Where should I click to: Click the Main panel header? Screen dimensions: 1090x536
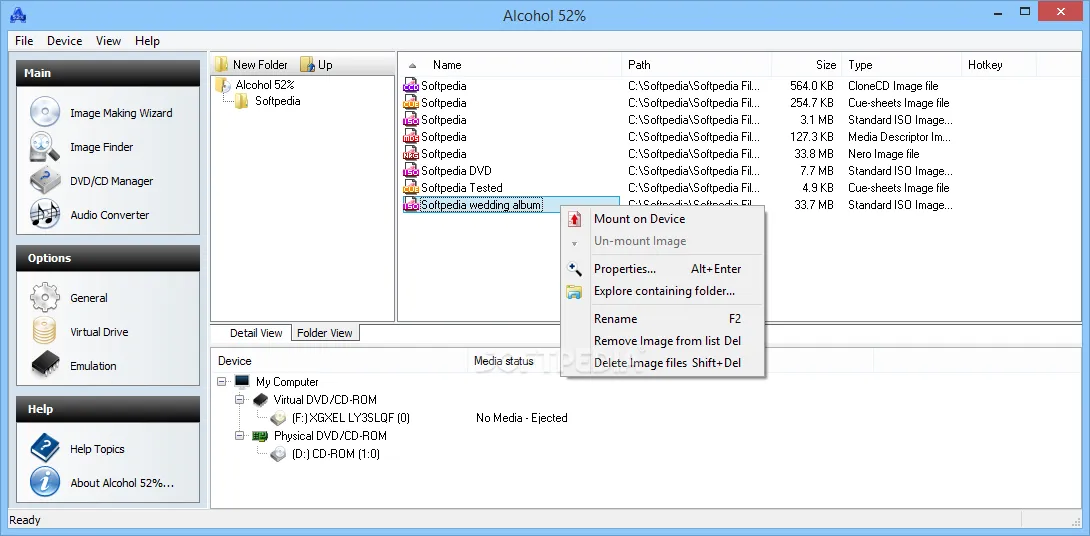tap(108, 73)
